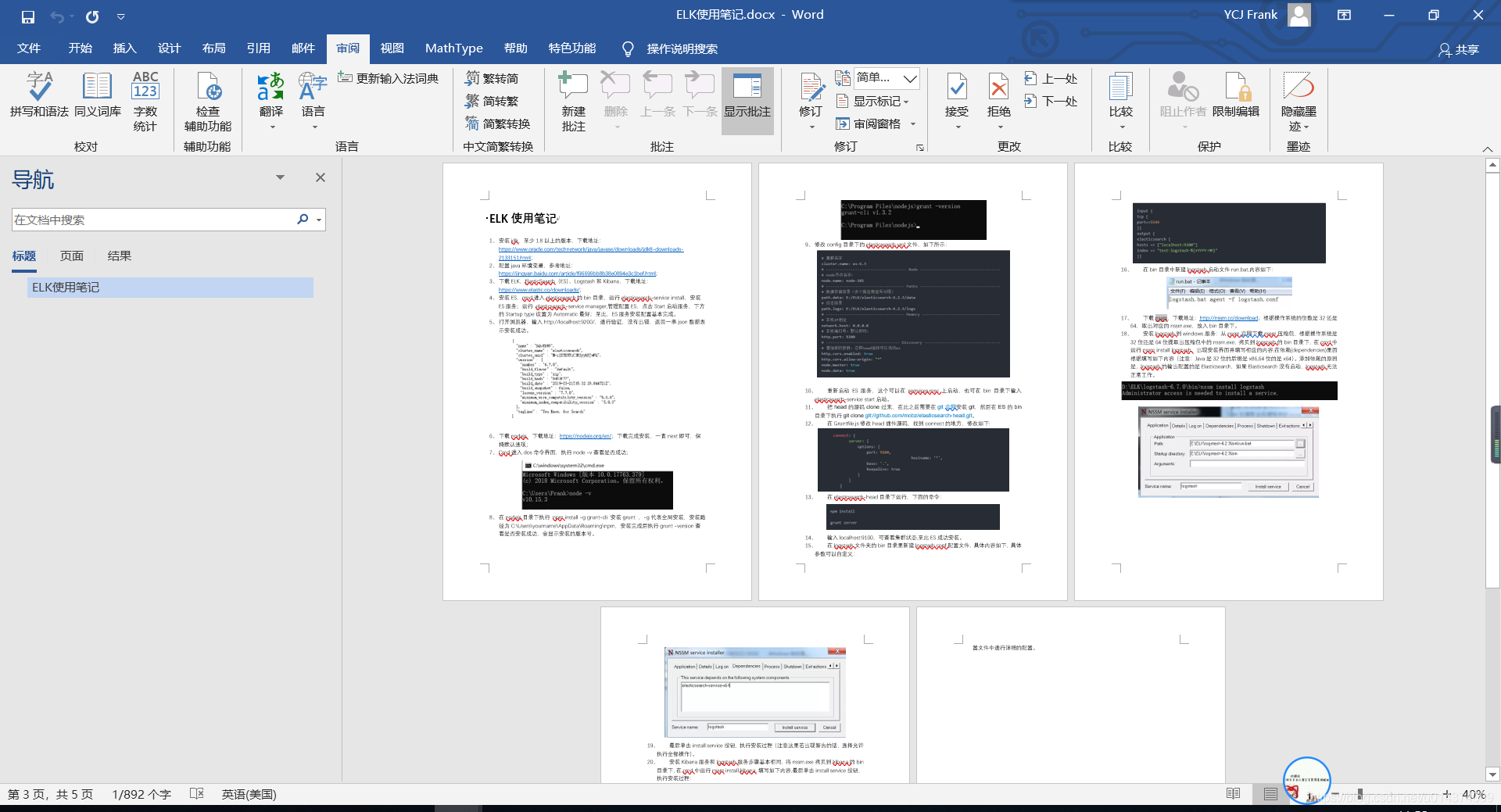1501x812 pixels.
Task: Click the vertical scrollbar up arrow
Action: click(1492, 165)
